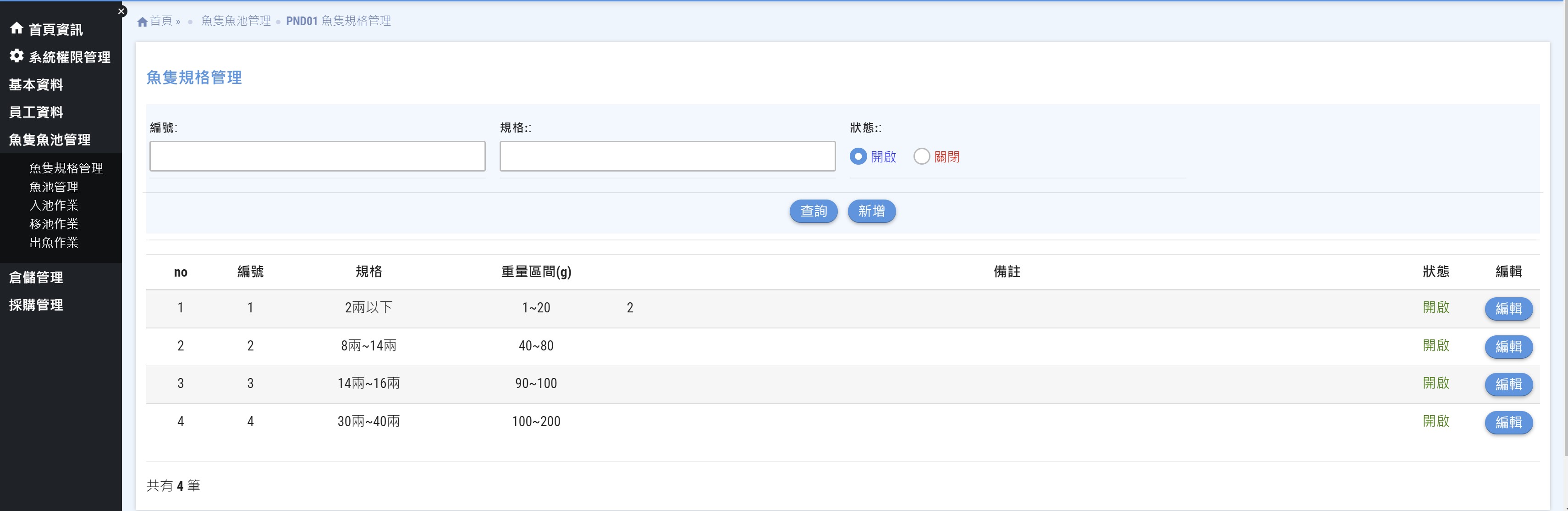
Task: Click the weight cell 100~200
Action: tap(536, 422)
